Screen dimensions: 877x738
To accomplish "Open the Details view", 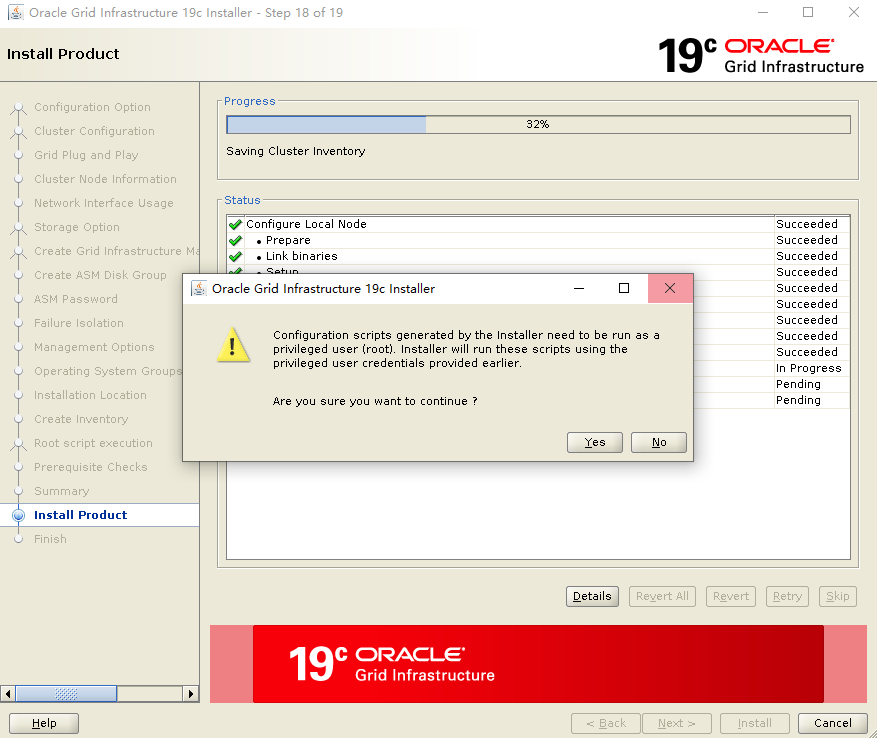I will point(592,596).
